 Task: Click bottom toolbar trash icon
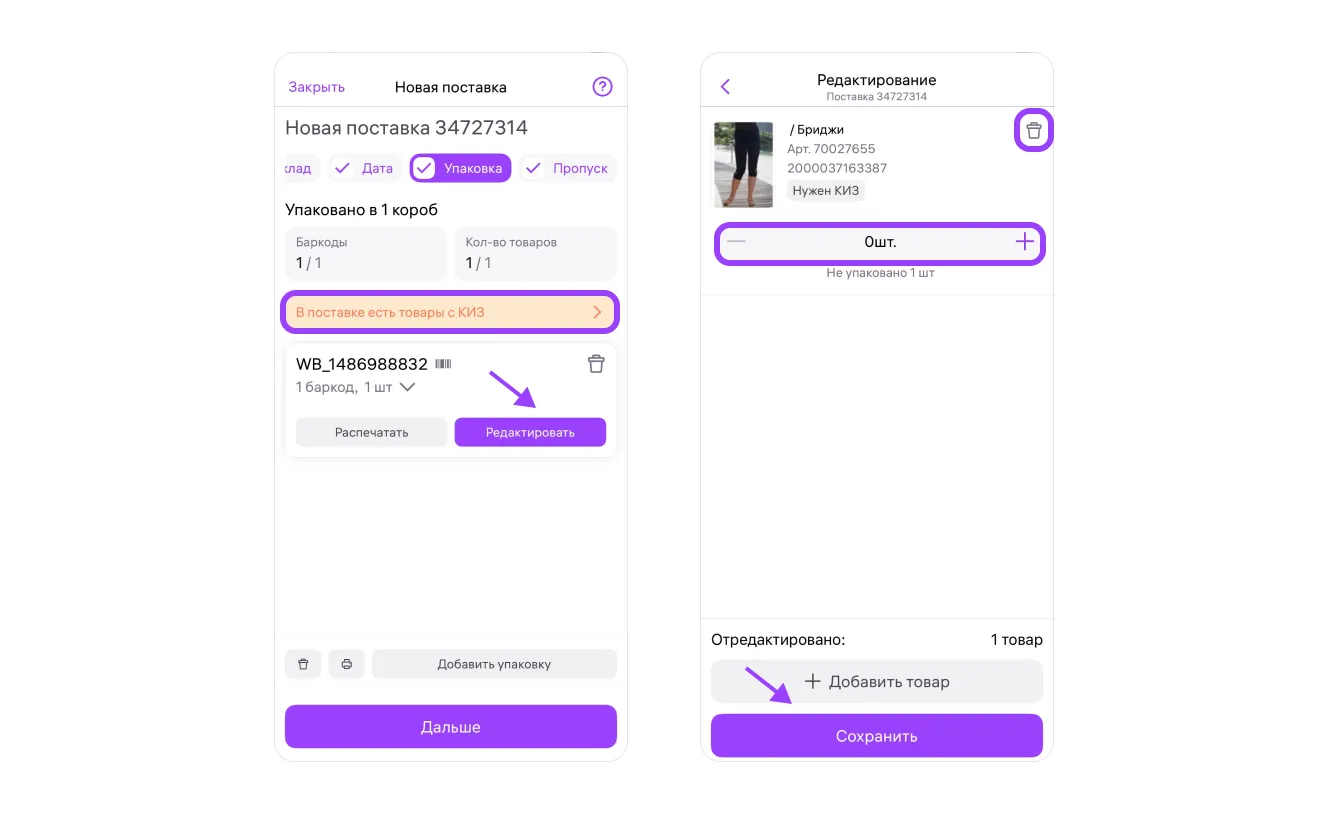coord(303,664)
